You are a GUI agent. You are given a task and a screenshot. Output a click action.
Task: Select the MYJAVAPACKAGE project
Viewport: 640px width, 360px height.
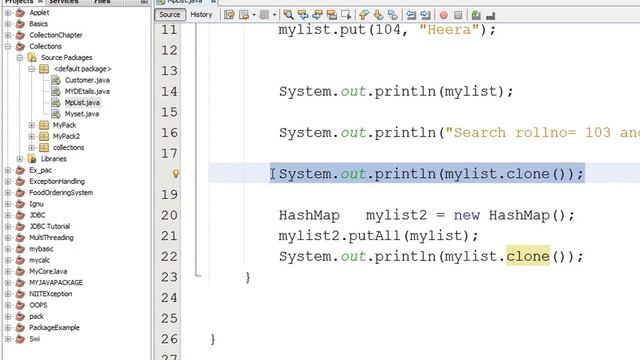click(x=56, y=282)
